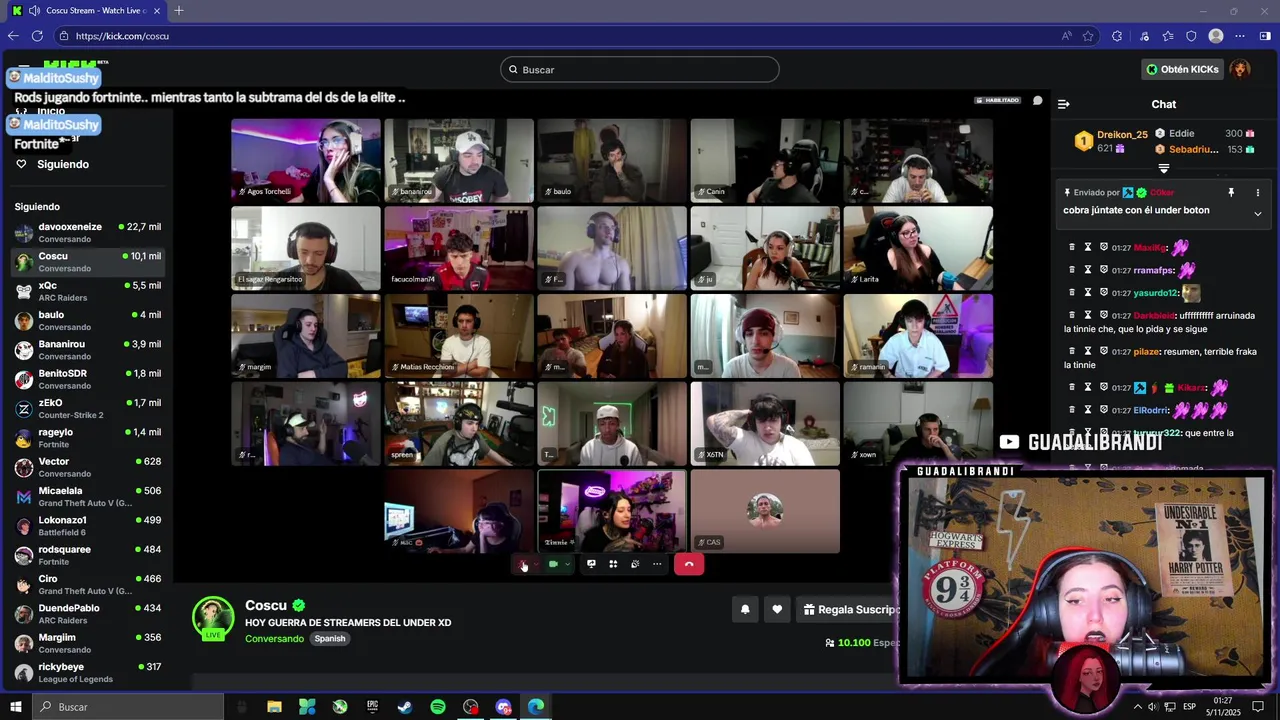Expand the gift leaderboard arrow
The height and width of the screenshot is (720, 1280).
coord(1164,168)
